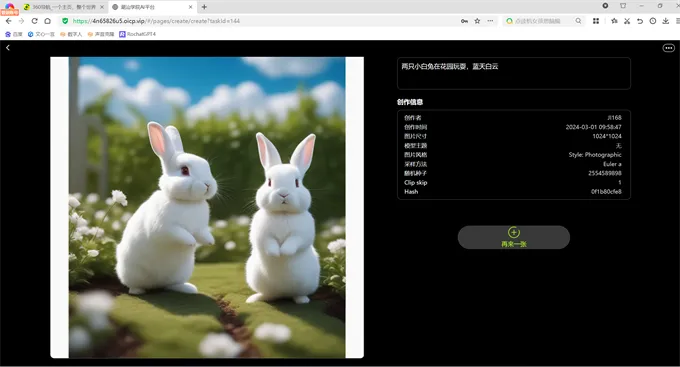This screenshot has width=680, height=367.
Task: Open the favorites star-with-list icon
Action: [614, 21]
